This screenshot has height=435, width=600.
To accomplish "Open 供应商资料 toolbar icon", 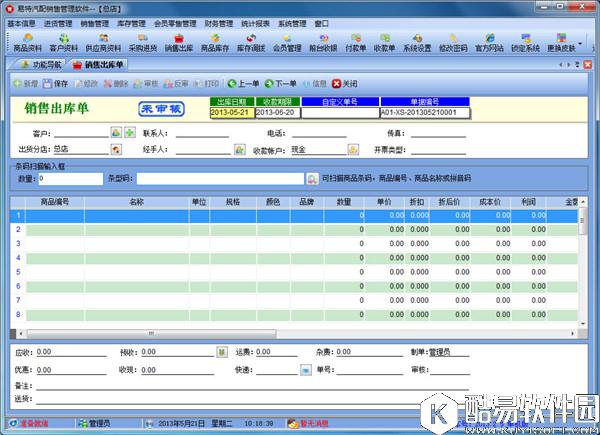I will point(103,43).
